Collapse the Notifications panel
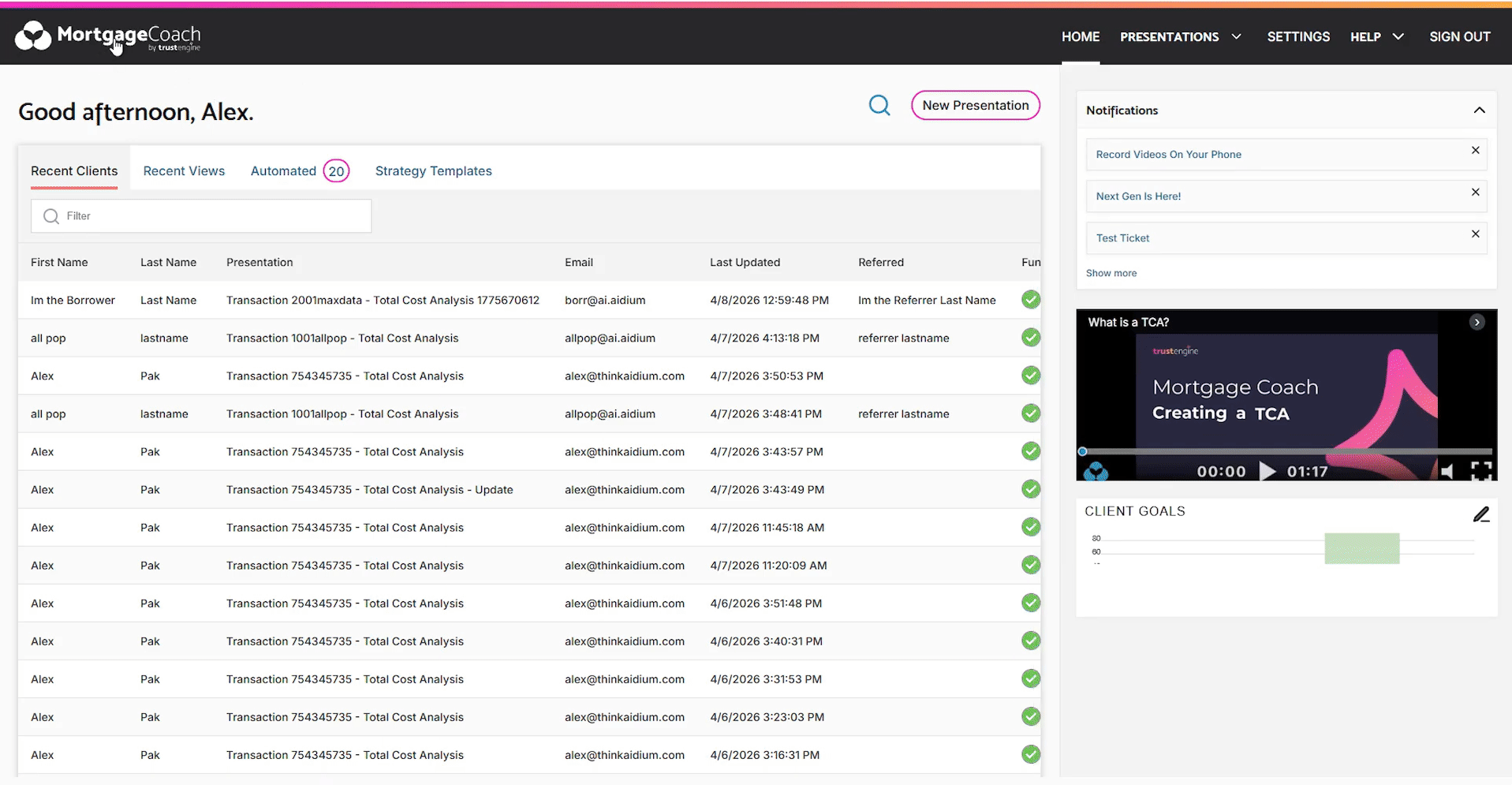 1479,110
